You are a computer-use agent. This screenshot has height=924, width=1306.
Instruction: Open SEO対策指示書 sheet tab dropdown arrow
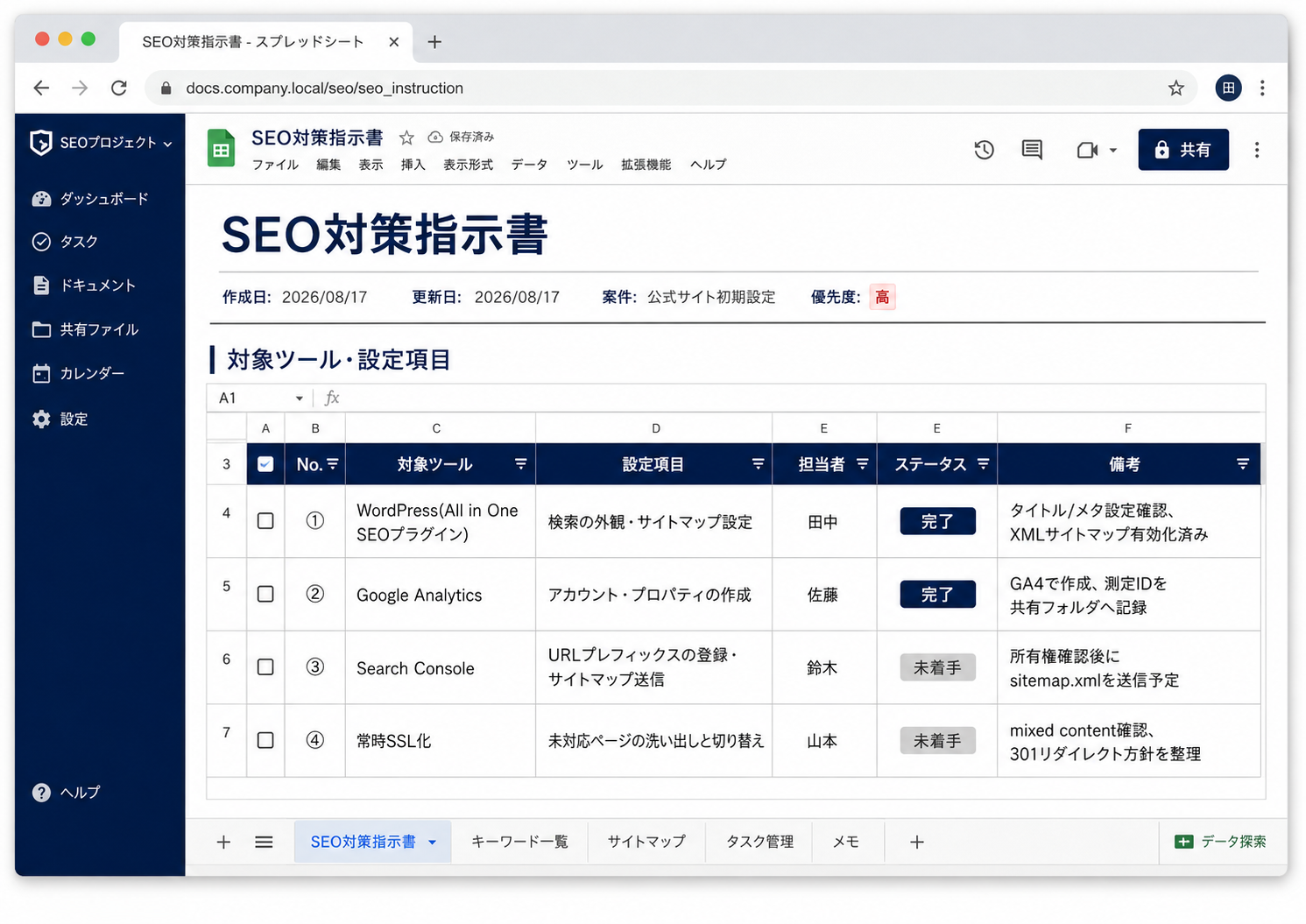(432, 843)
